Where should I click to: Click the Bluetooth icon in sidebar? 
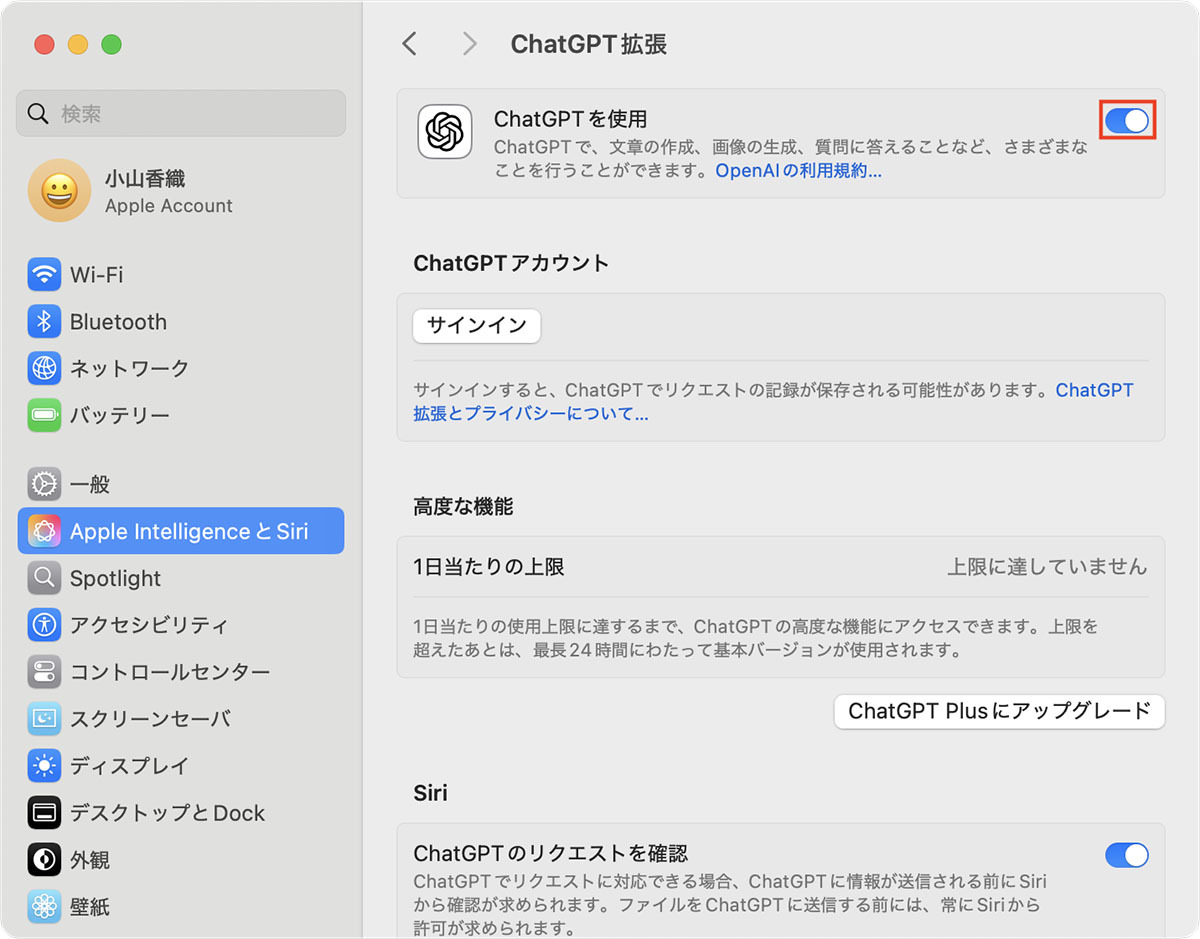coord(44,321)
